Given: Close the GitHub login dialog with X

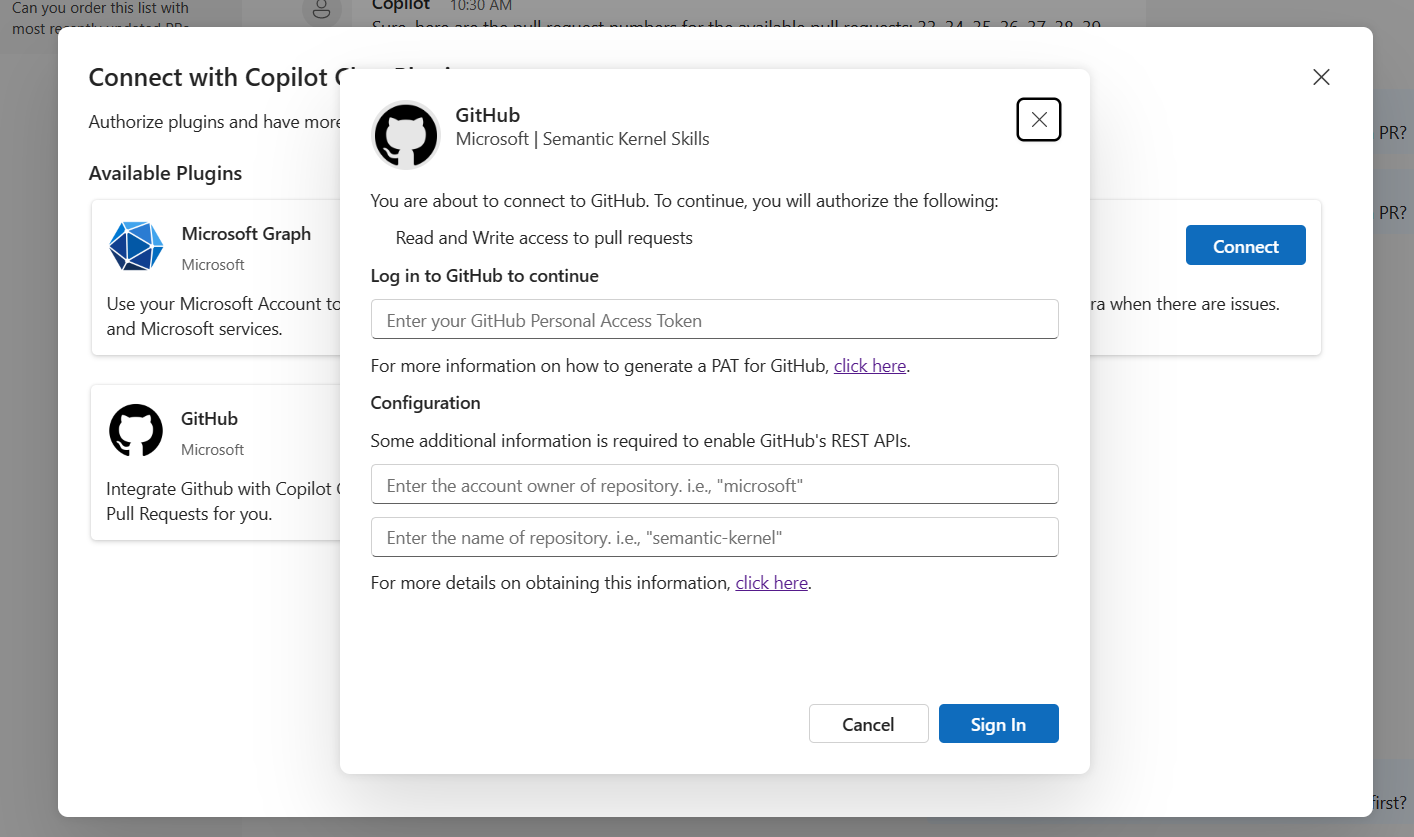Looking at the screenshot, I should tap(1039, 120).
